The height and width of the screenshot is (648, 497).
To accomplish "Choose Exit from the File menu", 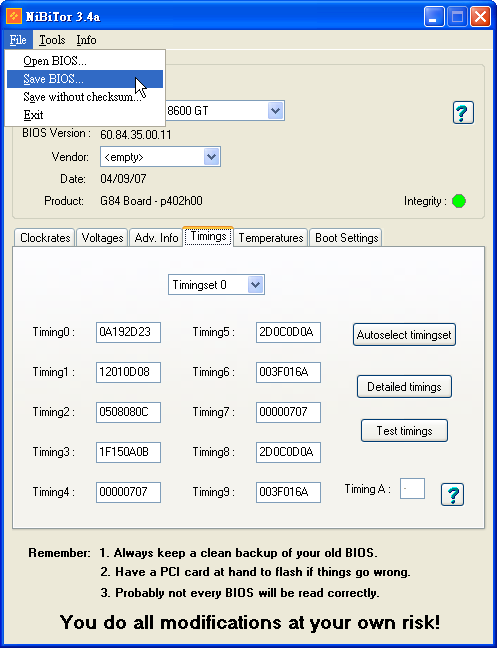I will point(85,115).
